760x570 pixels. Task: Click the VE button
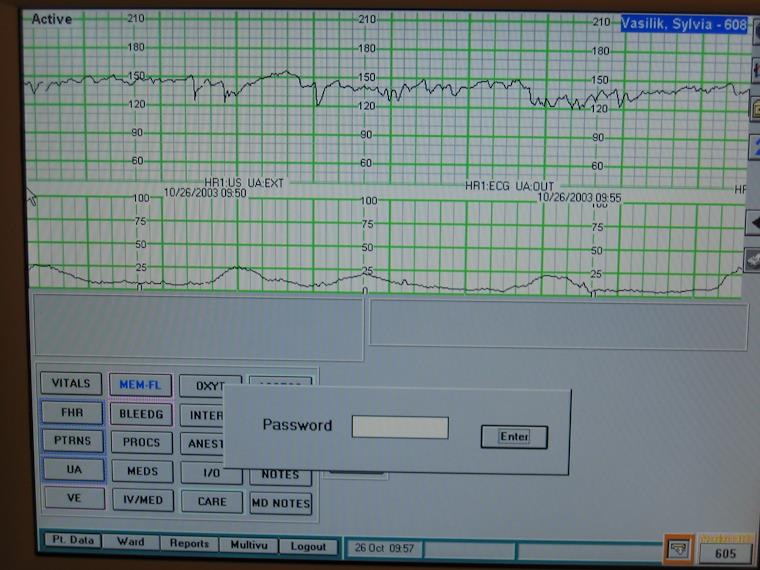pos(71,498)
